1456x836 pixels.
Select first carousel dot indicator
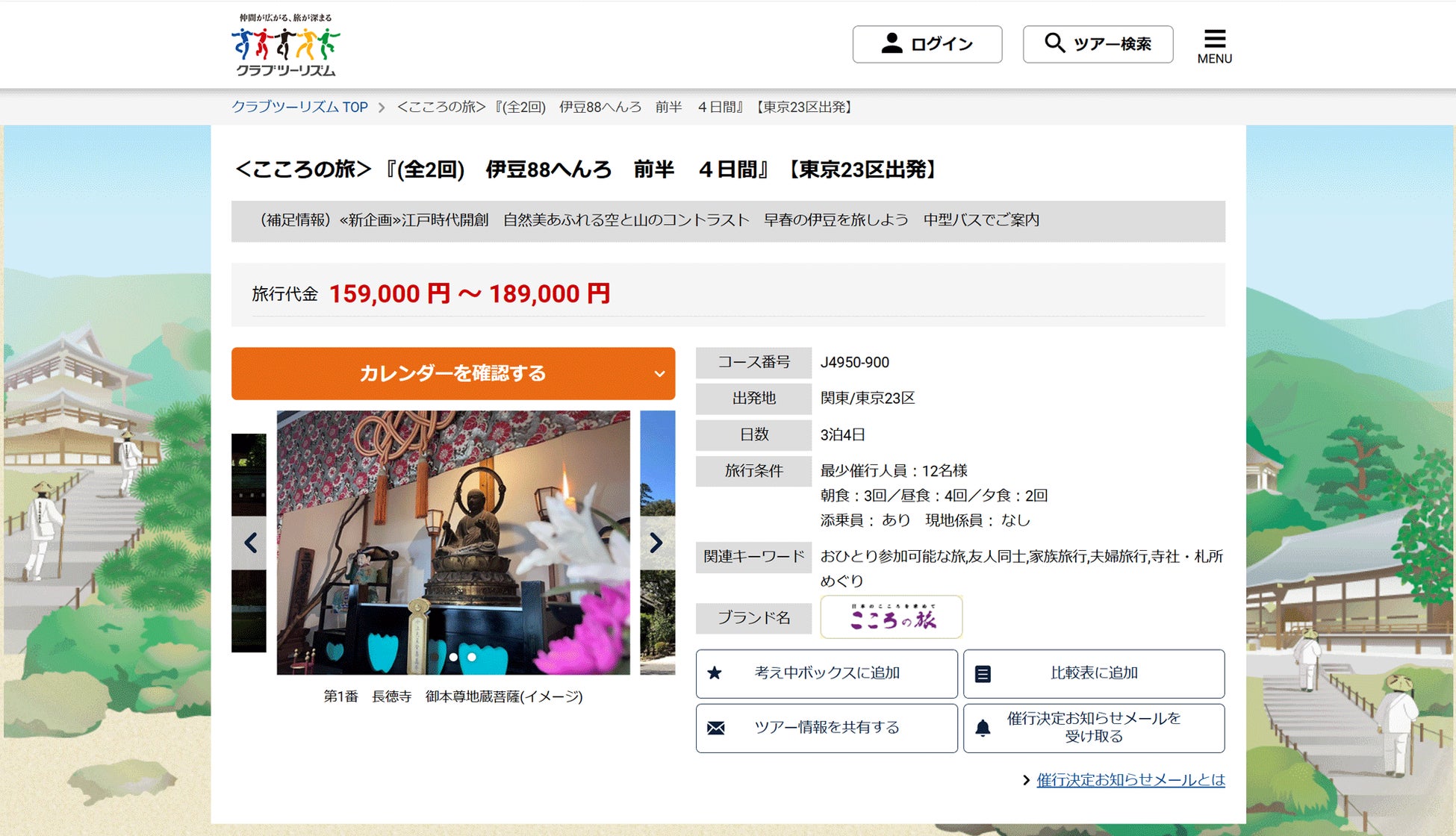[x=453, y=658]
